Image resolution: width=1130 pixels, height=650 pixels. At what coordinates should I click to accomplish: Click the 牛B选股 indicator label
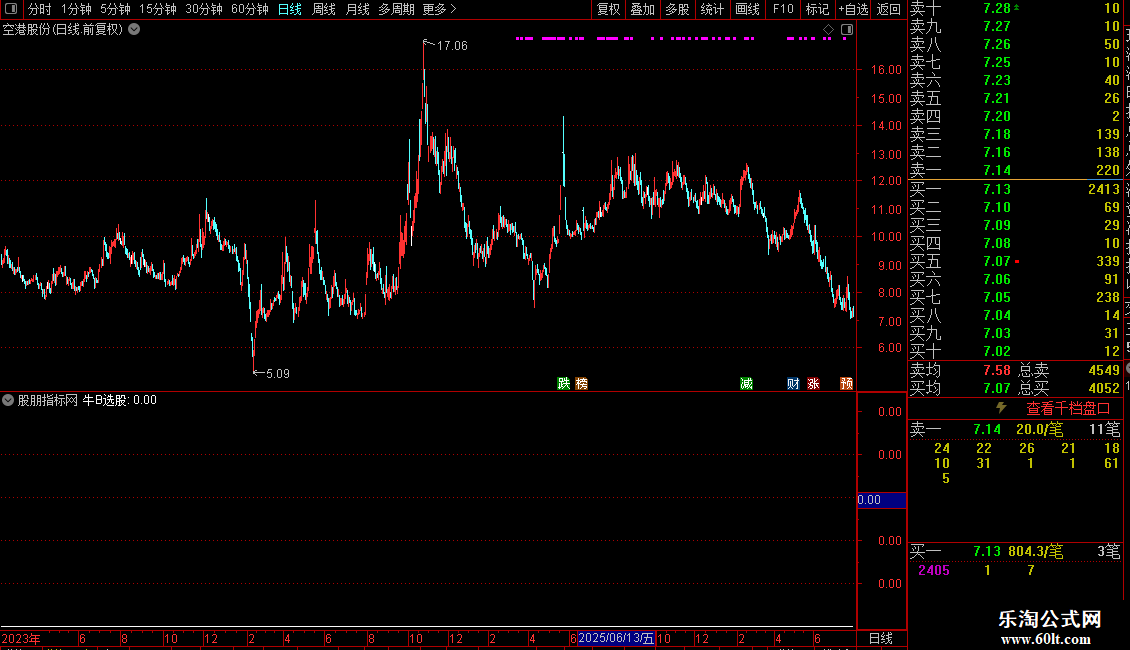[x=105, y=400]
